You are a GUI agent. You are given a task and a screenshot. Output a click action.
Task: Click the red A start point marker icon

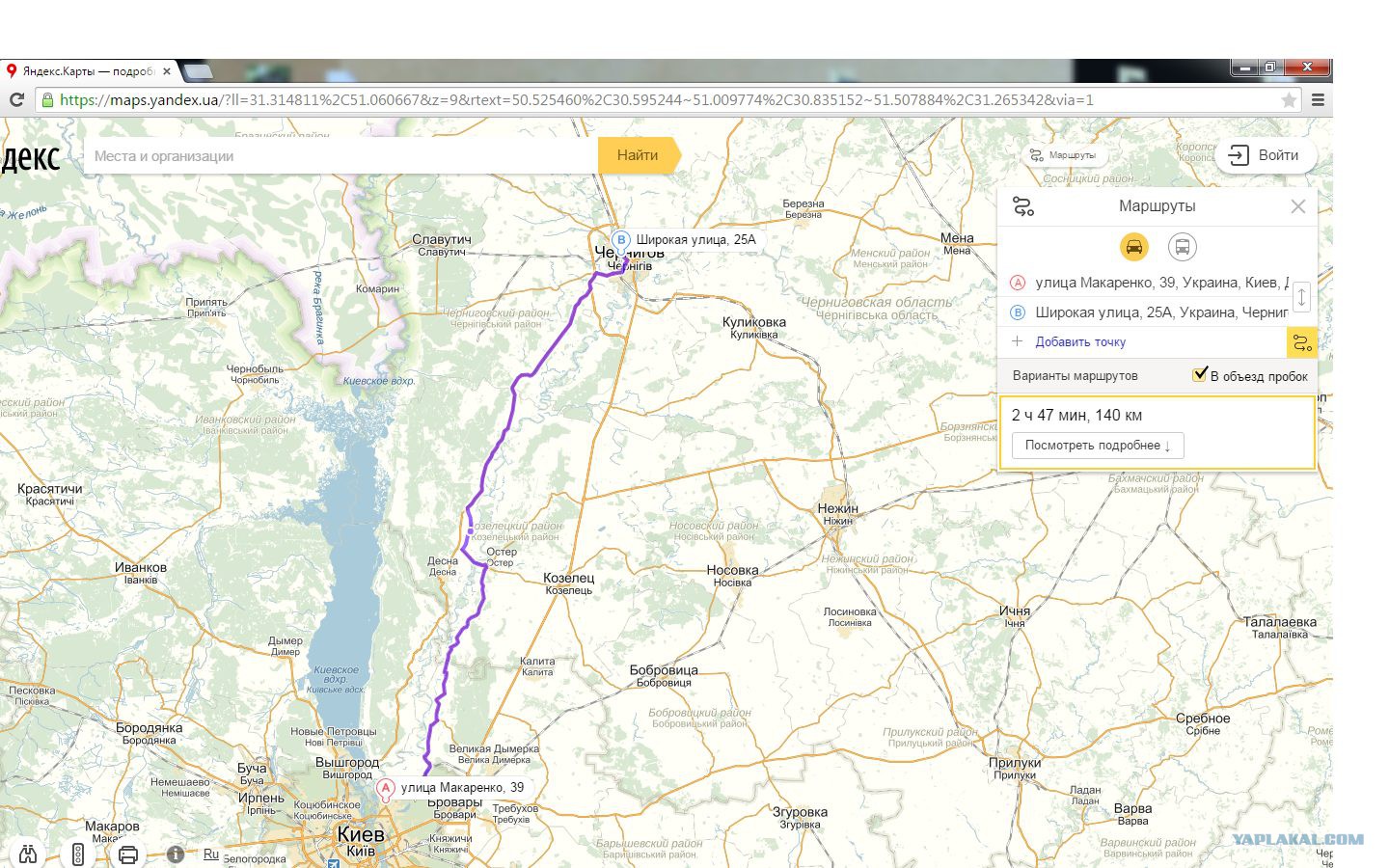[x=1018, y=283]
